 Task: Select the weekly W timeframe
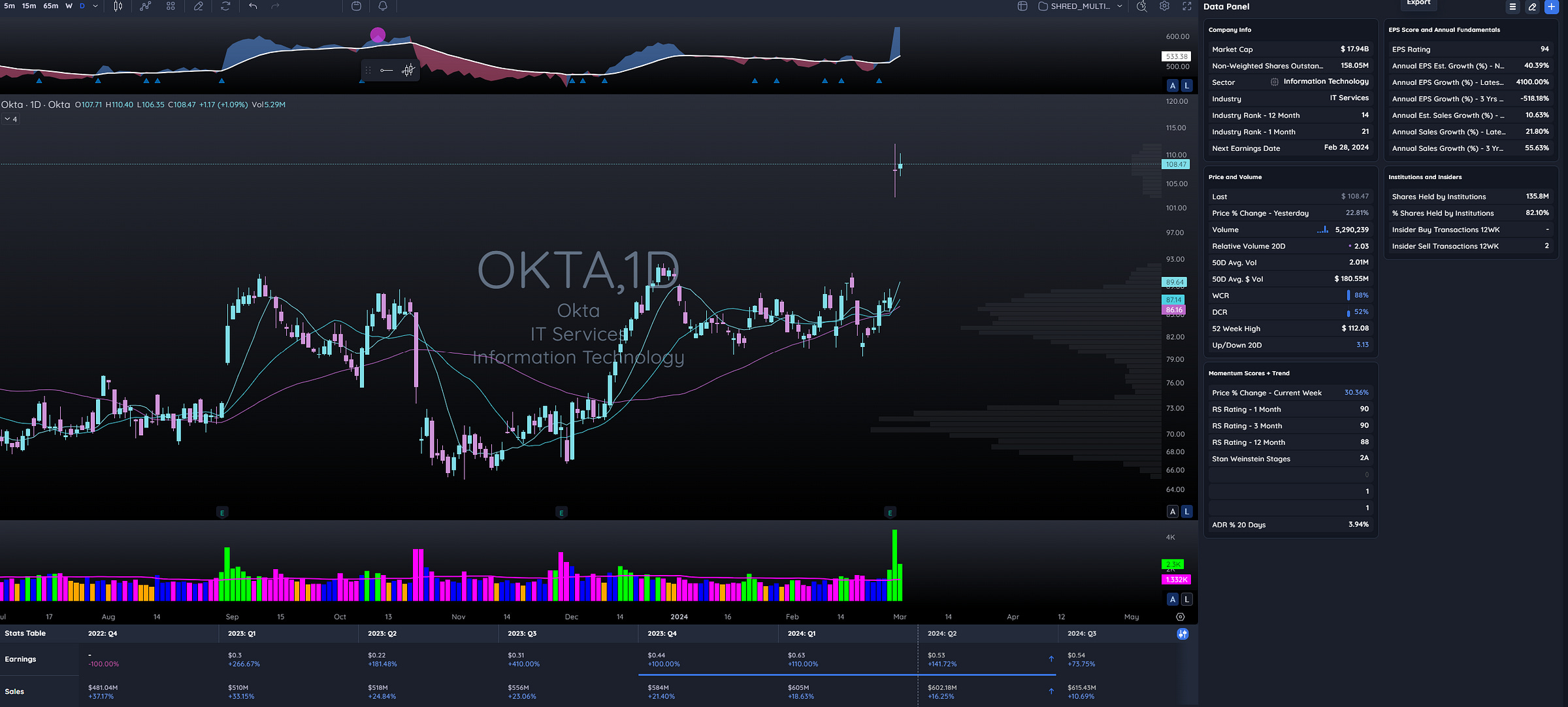69,6
